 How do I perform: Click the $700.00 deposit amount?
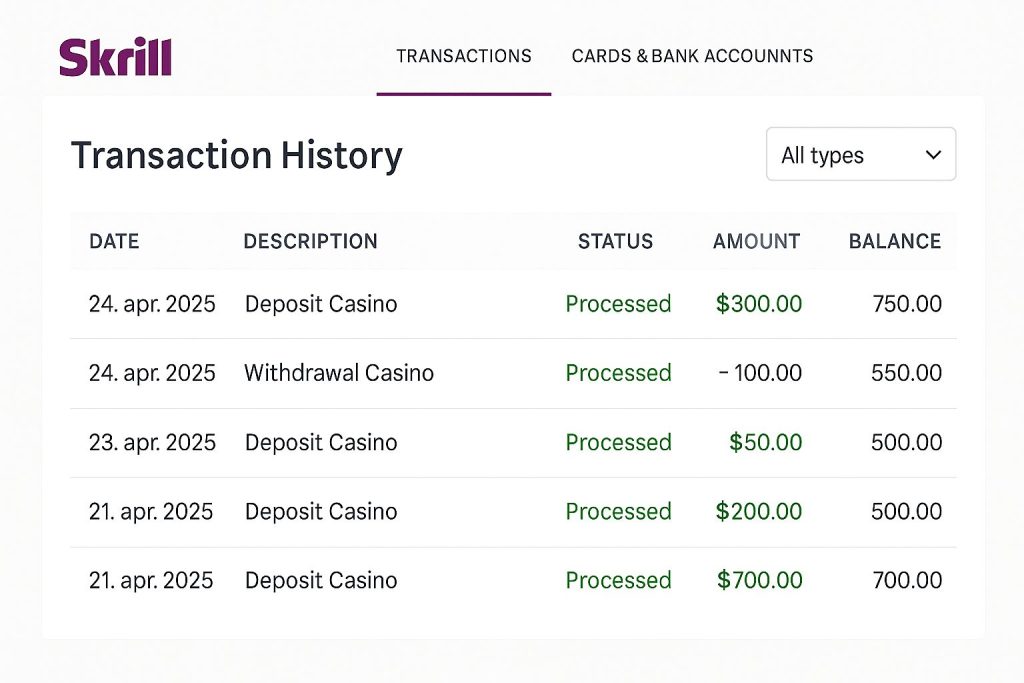tap(758, 580)
